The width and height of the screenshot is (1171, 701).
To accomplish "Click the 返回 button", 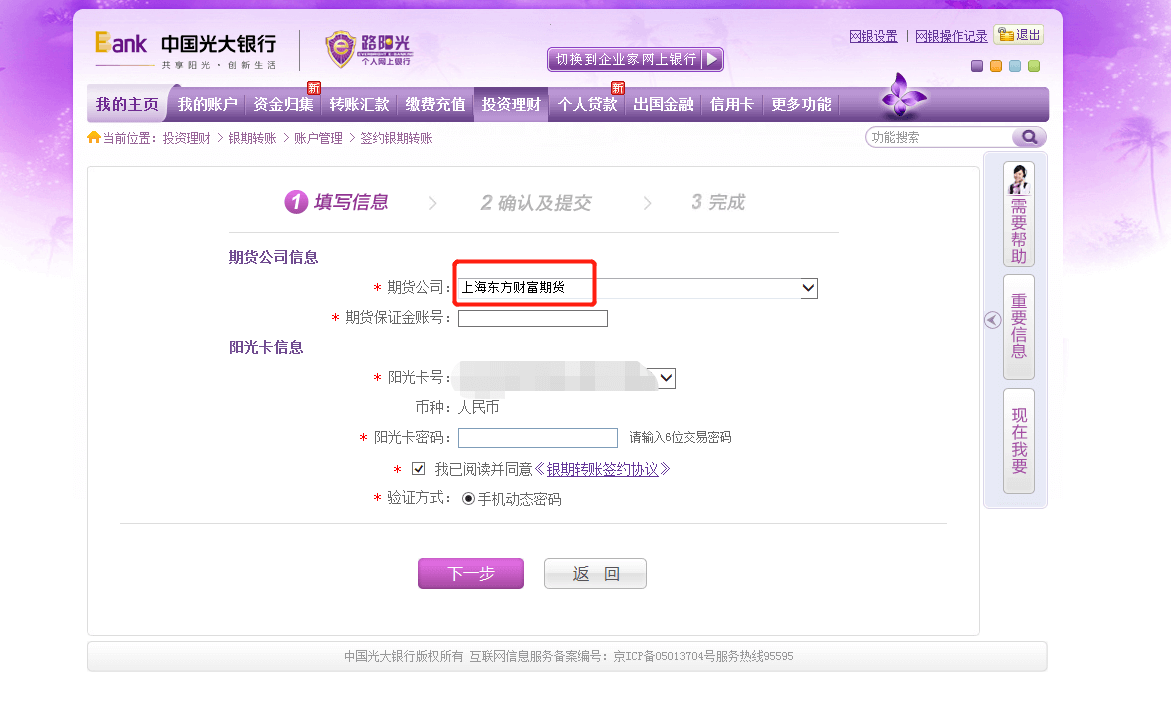I will coord(595,573).
